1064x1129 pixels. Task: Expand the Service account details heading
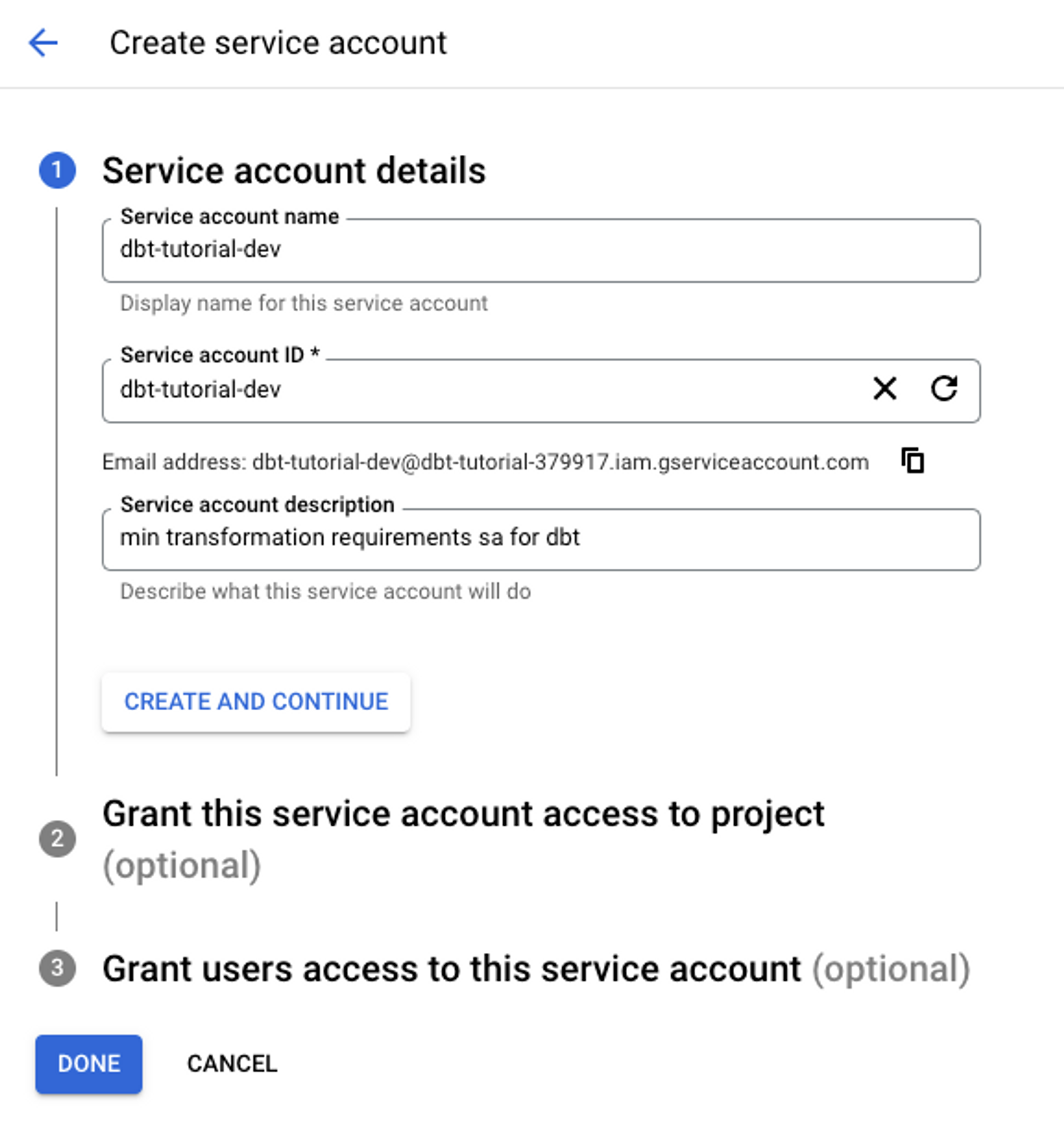(x=294, y=171)
